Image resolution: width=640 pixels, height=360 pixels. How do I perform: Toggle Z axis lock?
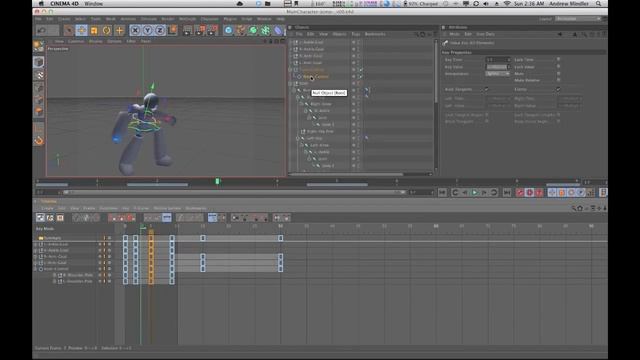[x=160, y=30]
